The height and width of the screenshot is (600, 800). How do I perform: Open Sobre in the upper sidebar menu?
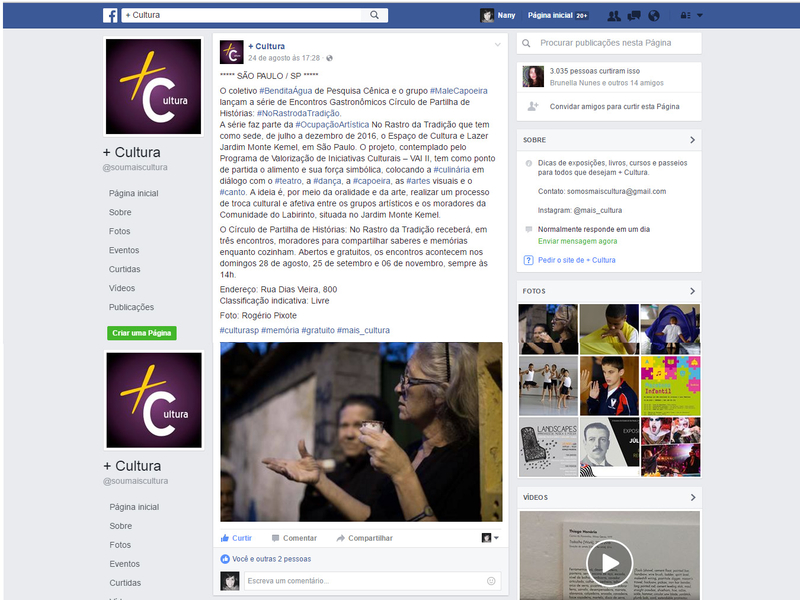pyautogui.click(x=120, y=212)
